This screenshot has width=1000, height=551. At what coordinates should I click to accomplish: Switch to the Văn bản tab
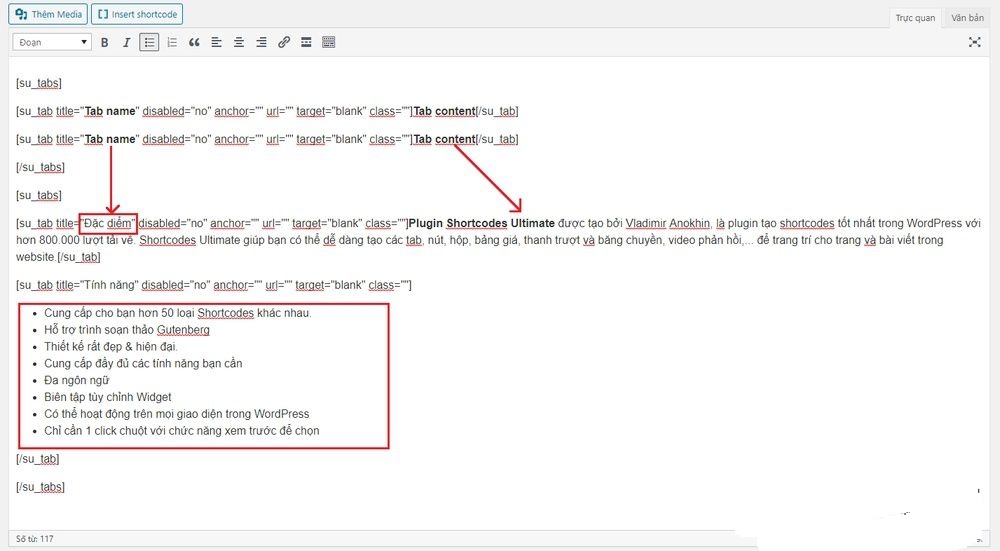[967, 18]
